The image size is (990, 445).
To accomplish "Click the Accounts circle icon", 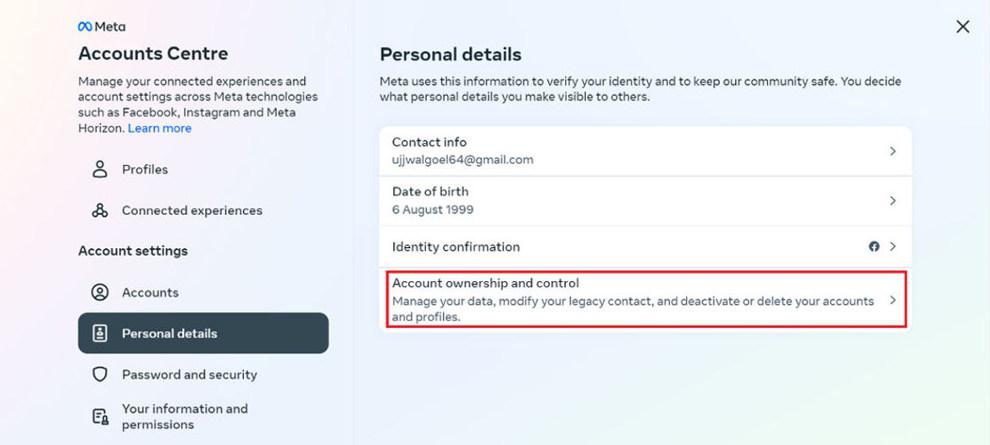I will click(x=99, y=292).
